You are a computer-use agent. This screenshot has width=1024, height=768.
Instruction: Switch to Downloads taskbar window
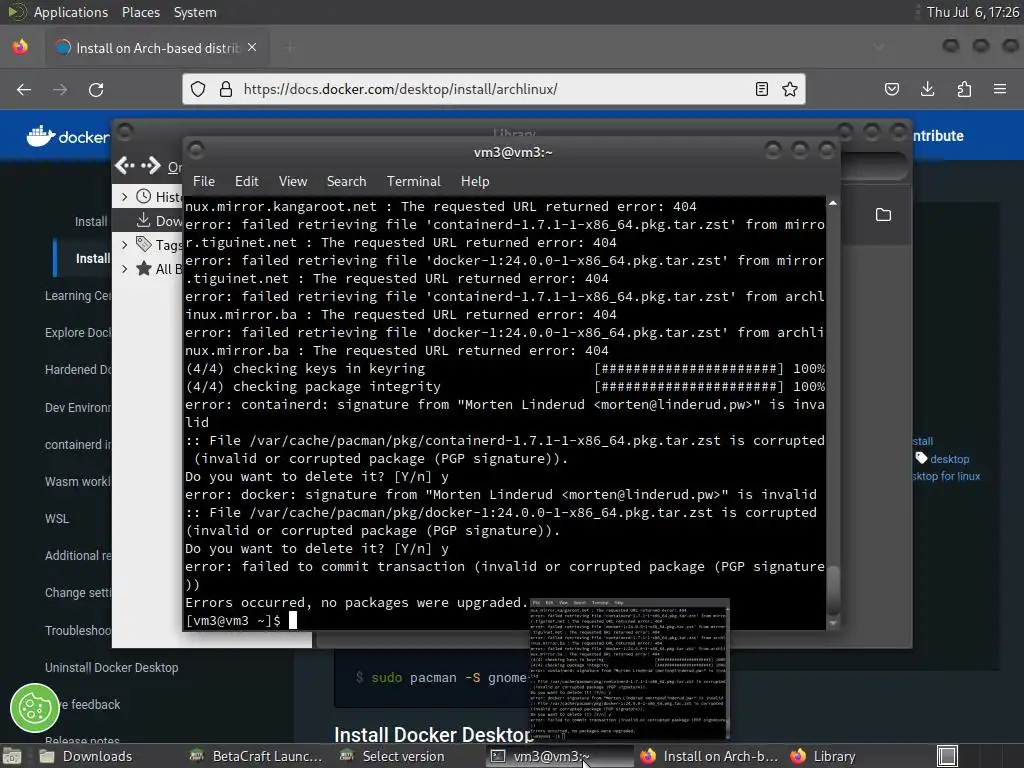pos(86,756)
